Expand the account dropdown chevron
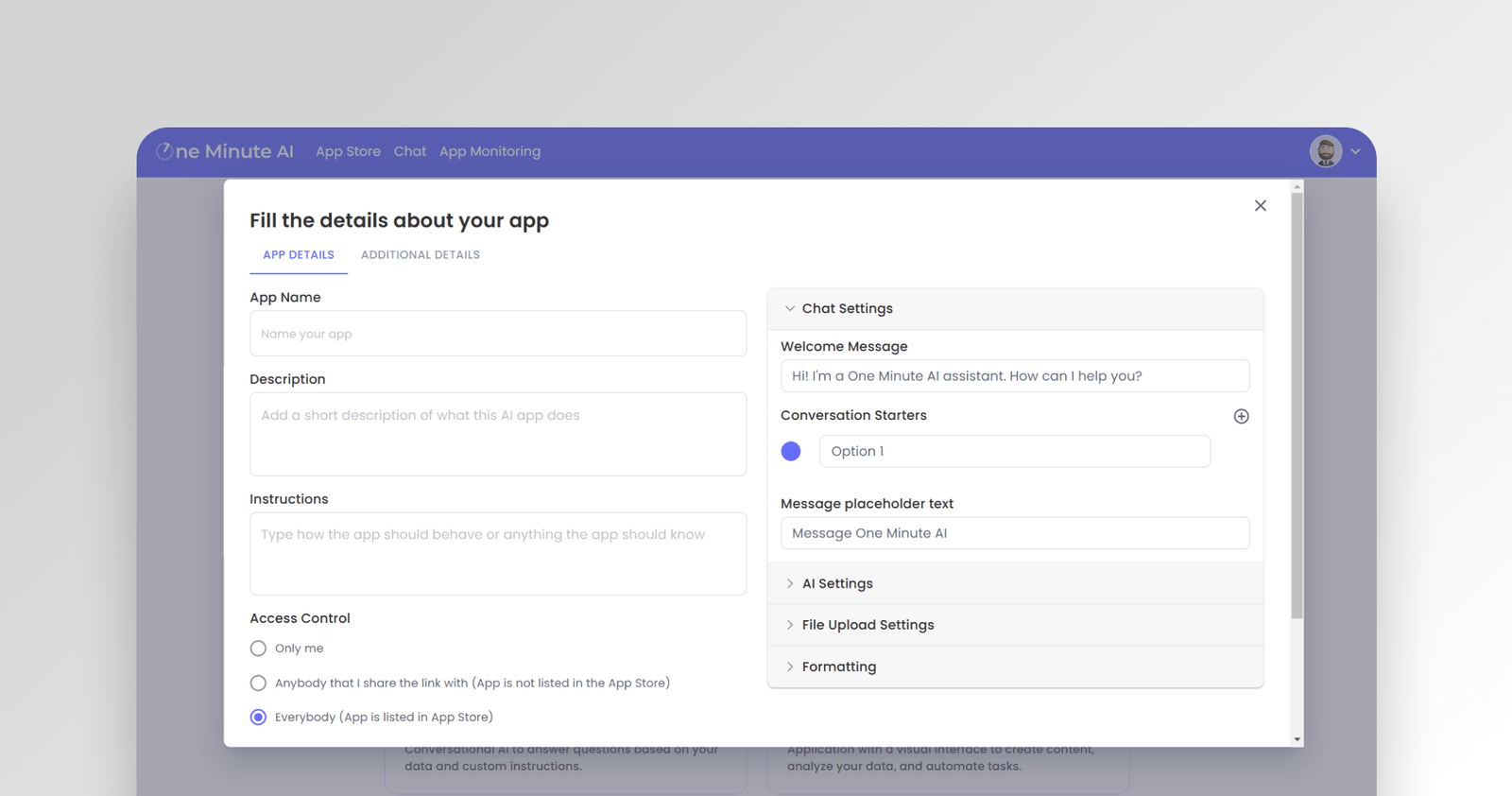This screenshot has height=796, width=1512. 1355,151
